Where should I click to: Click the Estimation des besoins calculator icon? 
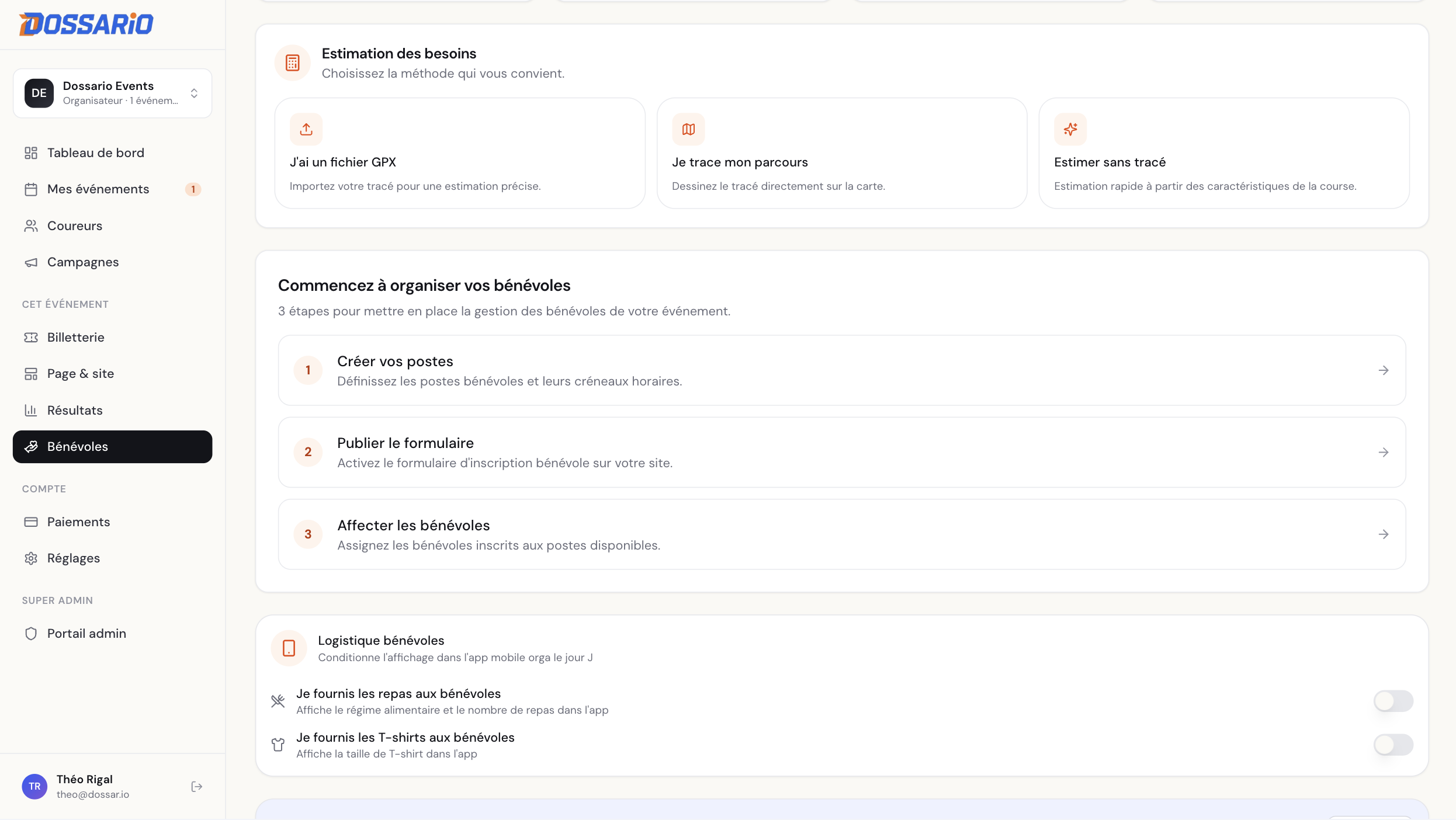coord(293,63)
